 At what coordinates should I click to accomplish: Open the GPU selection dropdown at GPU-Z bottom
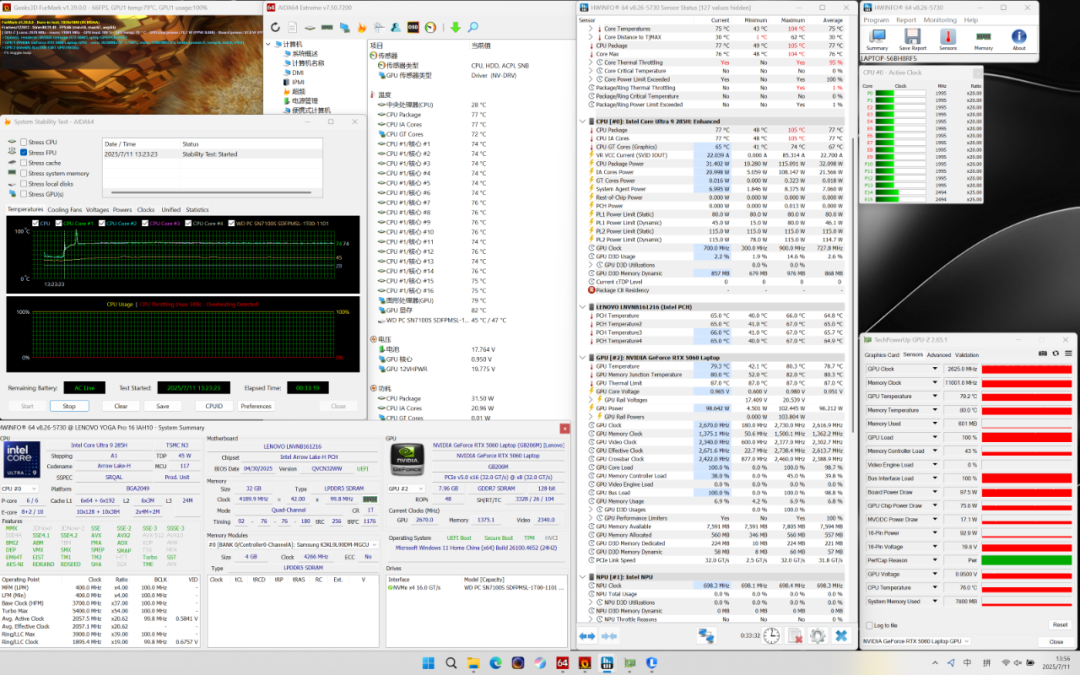pos(917,641)
